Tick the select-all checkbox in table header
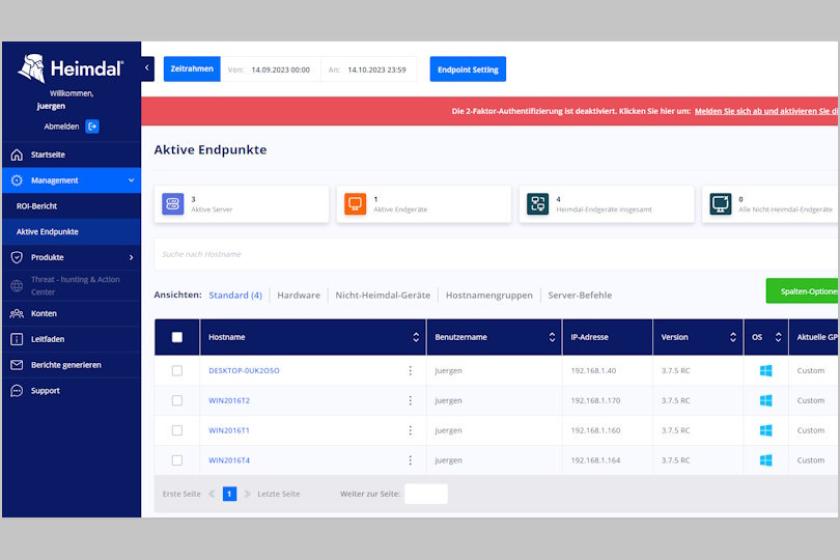The image size is (840, 560). [x=177, y=337]
